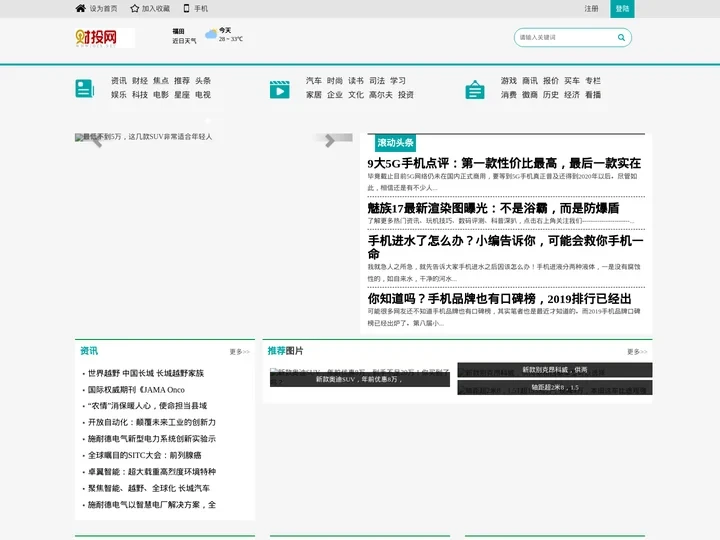This screenshot has width=720, height=540.
Task: Open 世界越野 中国长城 news item
Action: point(146,373)
